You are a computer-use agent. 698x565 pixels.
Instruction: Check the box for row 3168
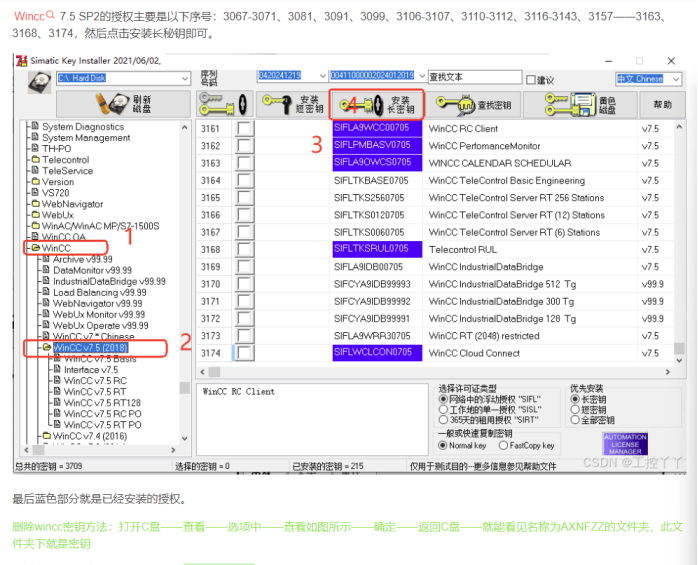pyautogui.click(x=244, y=249)
